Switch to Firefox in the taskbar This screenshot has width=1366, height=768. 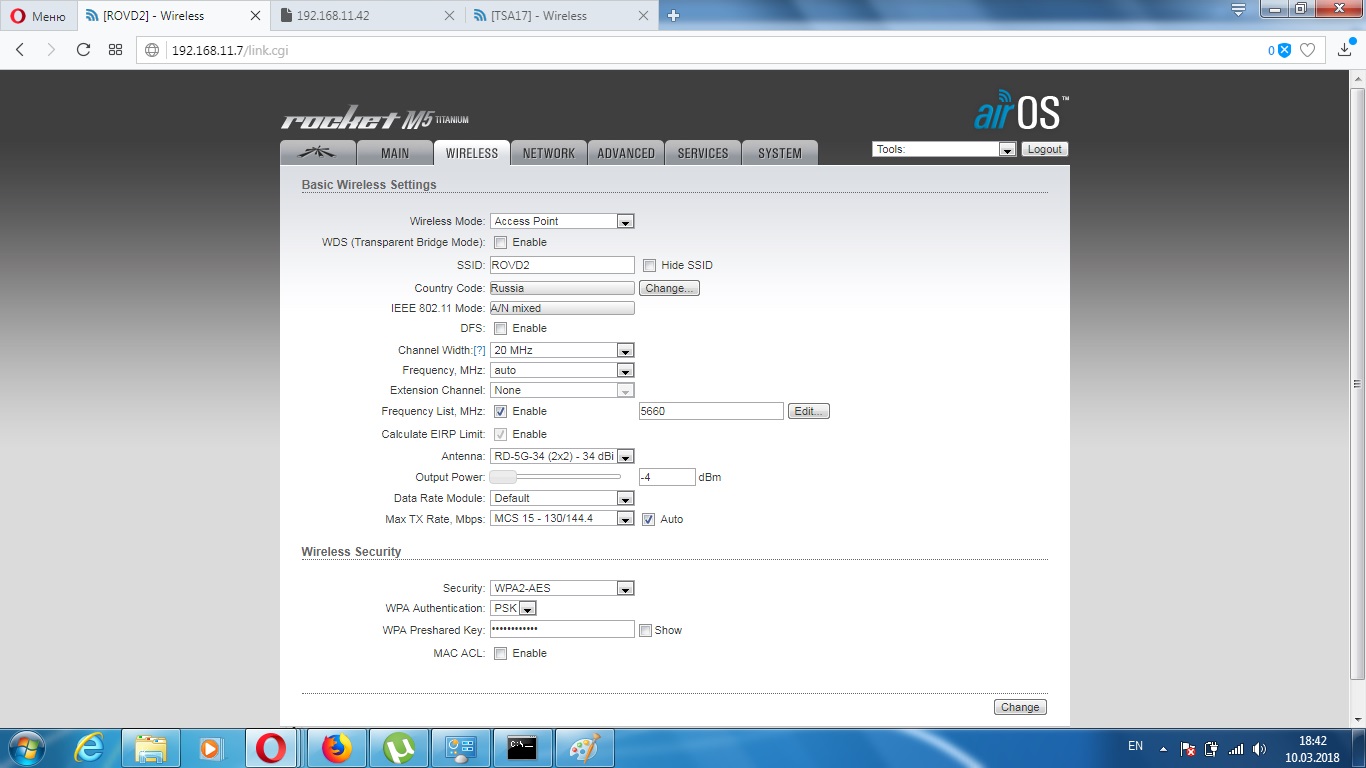click(337, 748)
